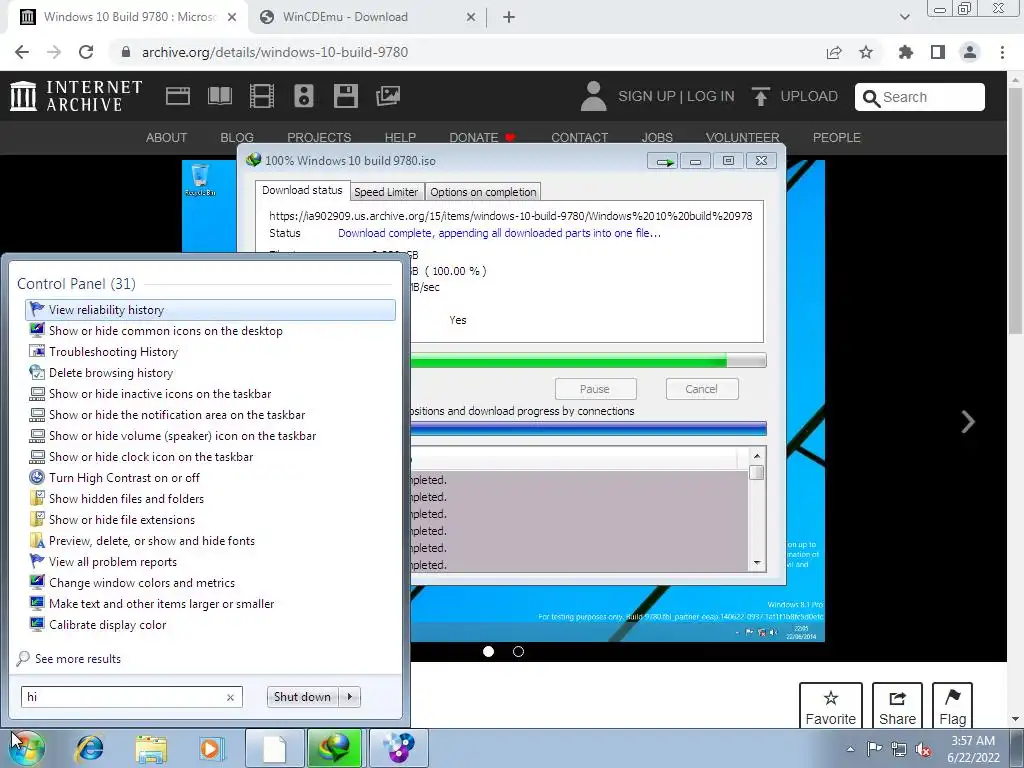The width and height of the screenshot is (1024, 768).
Task: Reload the page with the refresh icon
Action: pos(86,52)
